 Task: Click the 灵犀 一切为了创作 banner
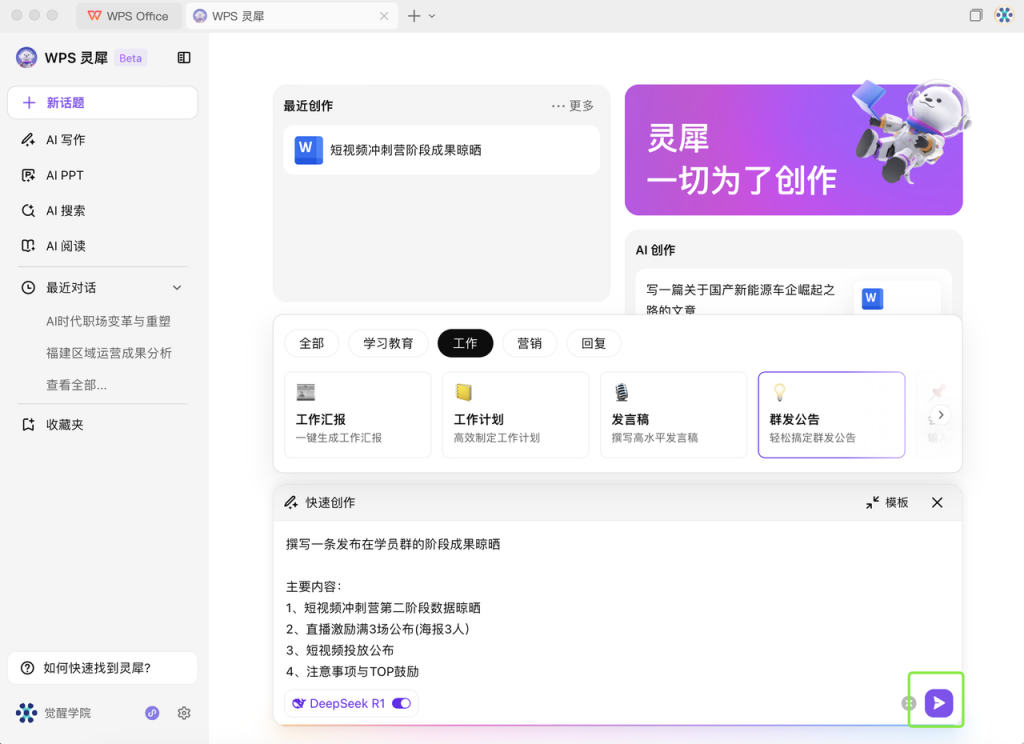point(793,150)
